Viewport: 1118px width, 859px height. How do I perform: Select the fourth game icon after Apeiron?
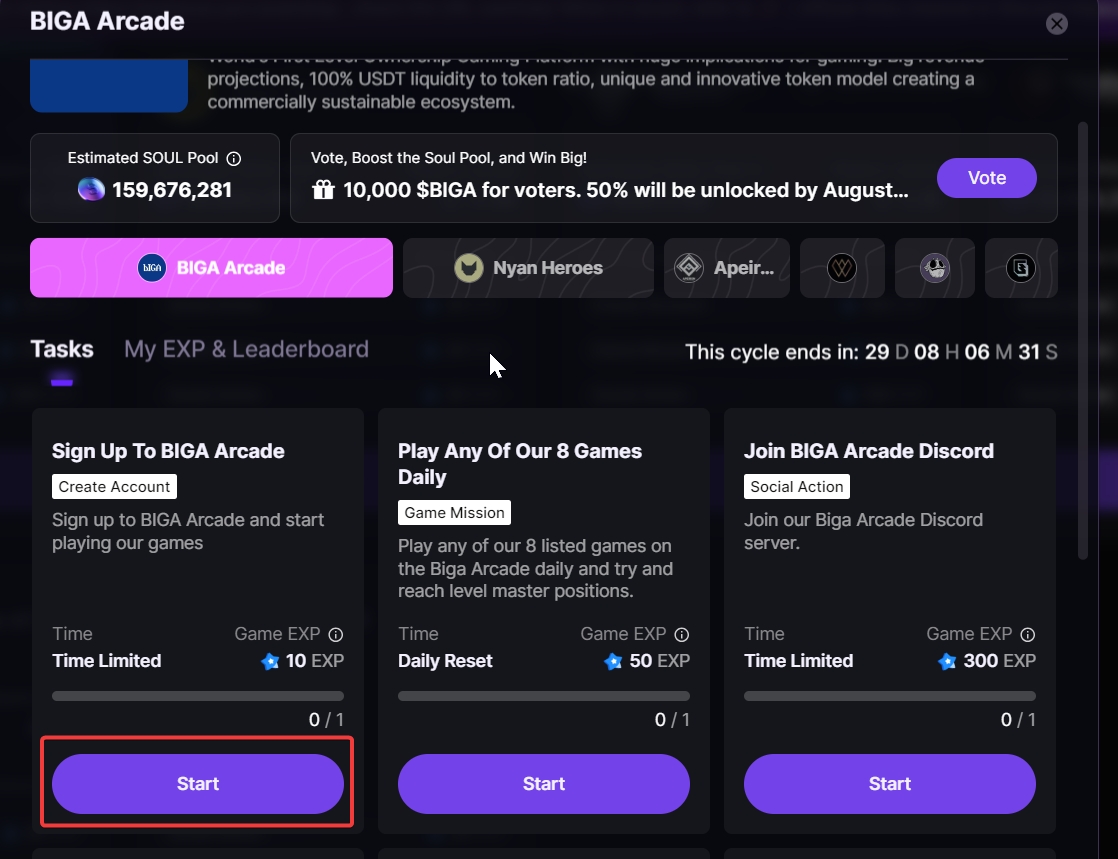pos(842,268)
